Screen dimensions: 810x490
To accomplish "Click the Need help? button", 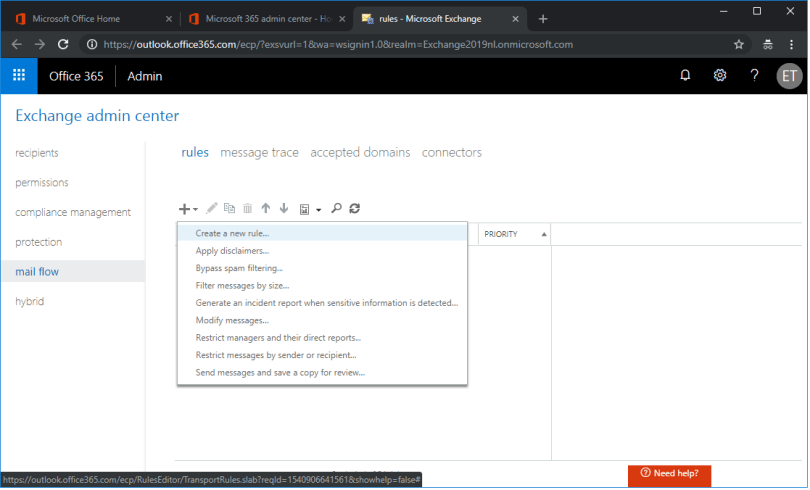I will (x=669, y=473).
